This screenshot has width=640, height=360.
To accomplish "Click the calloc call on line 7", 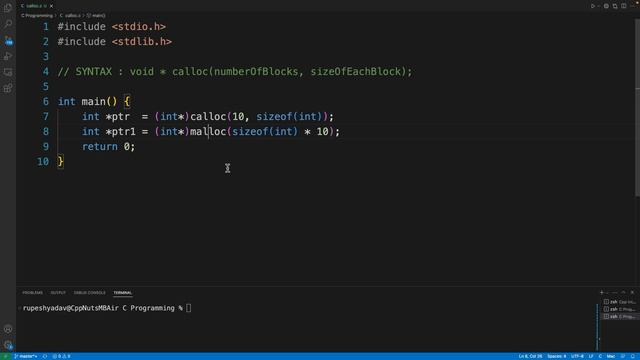I will pyautogui.click(x=208, y=117).
